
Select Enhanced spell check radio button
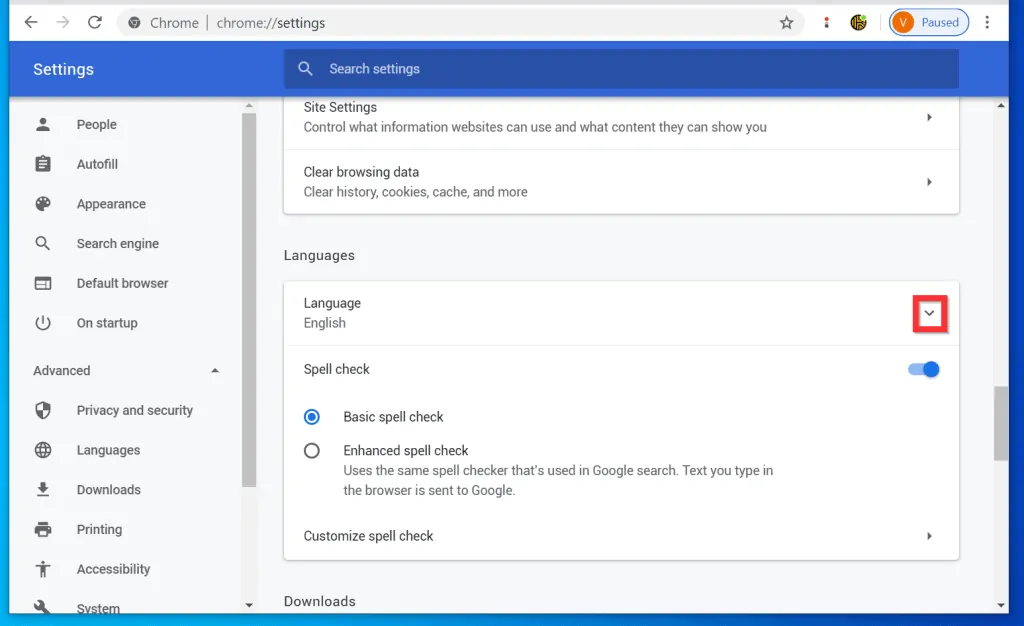(x=312, y=451)
